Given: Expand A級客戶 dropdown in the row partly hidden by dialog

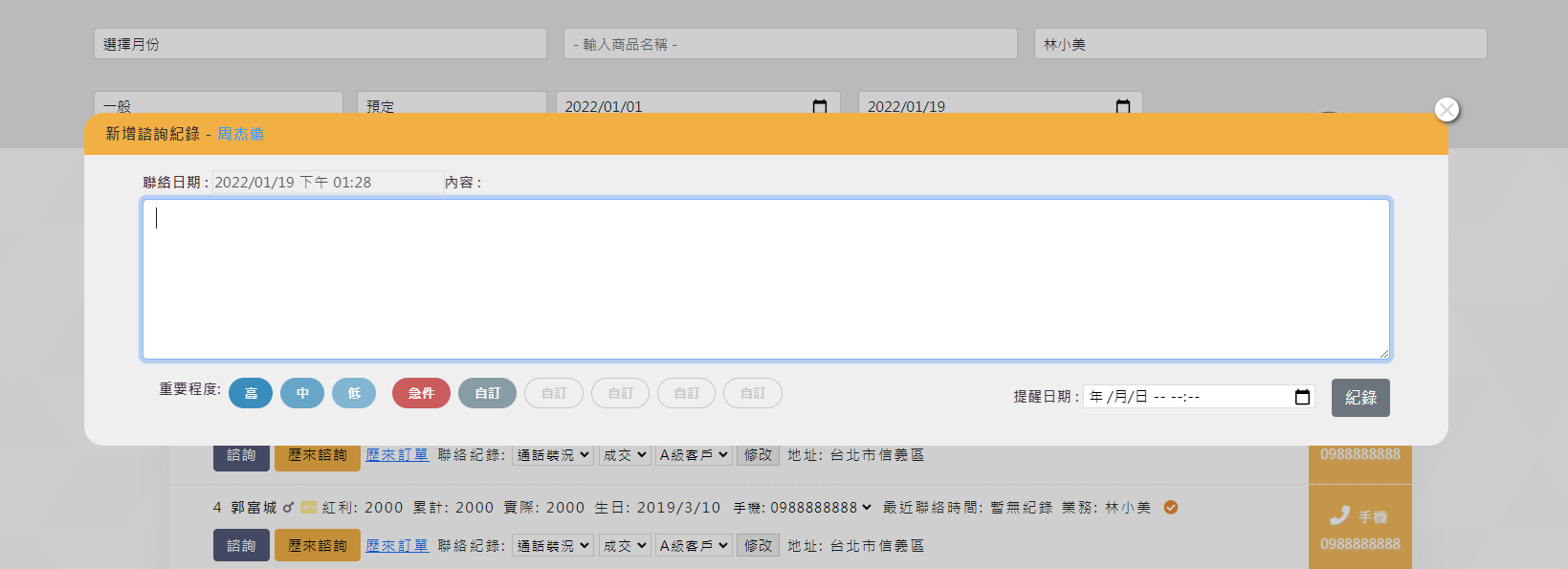Looking at the screenshot, I should [x=694, y=455].
